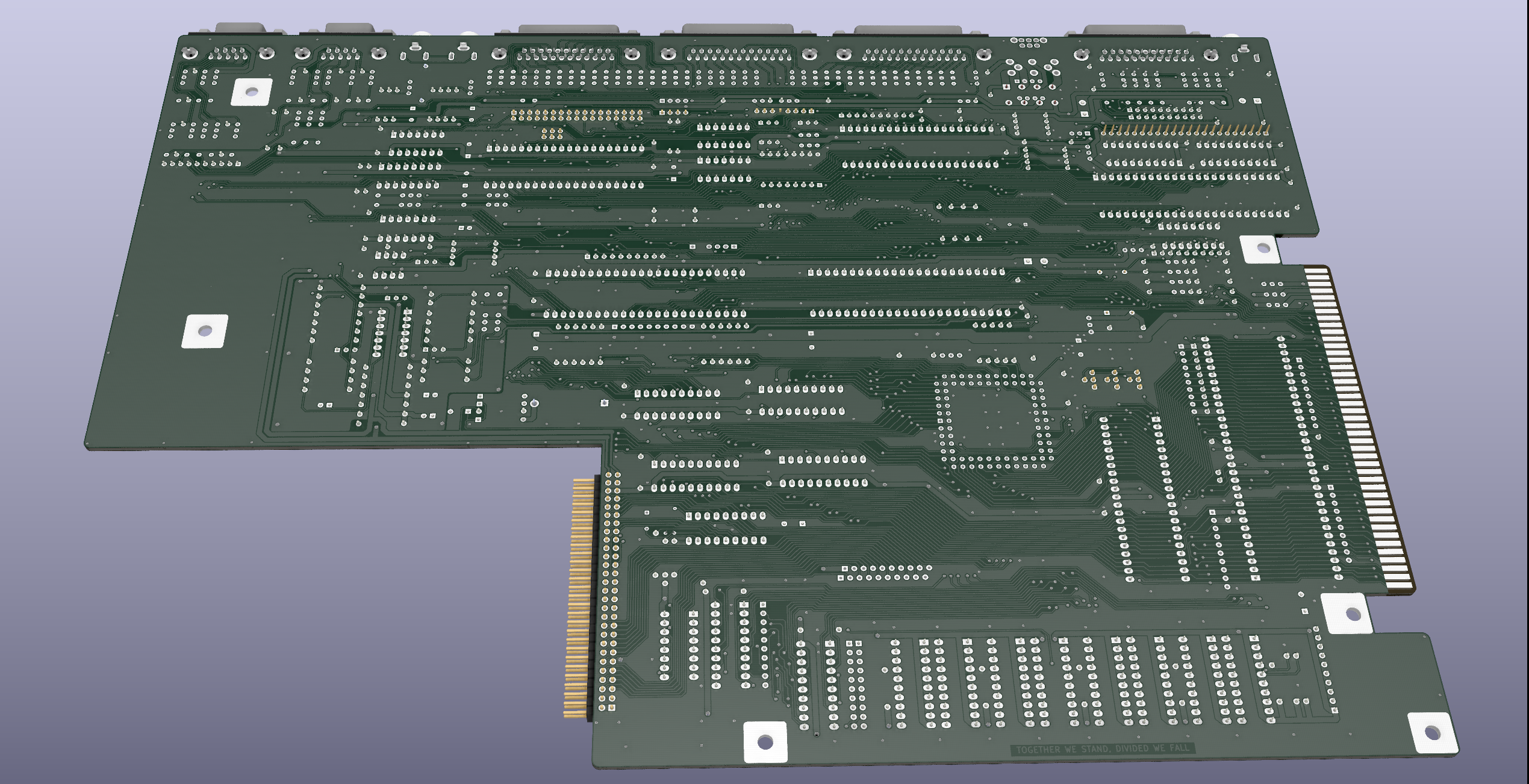This screenshot has height=784, width=1529.
Task: Click the gold edge connector fingers at left
Action: pyautogui.click(x=578, y=596)
